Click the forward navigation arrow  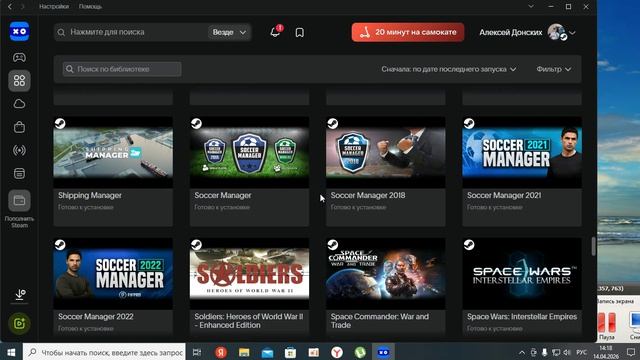click(22, 7)
